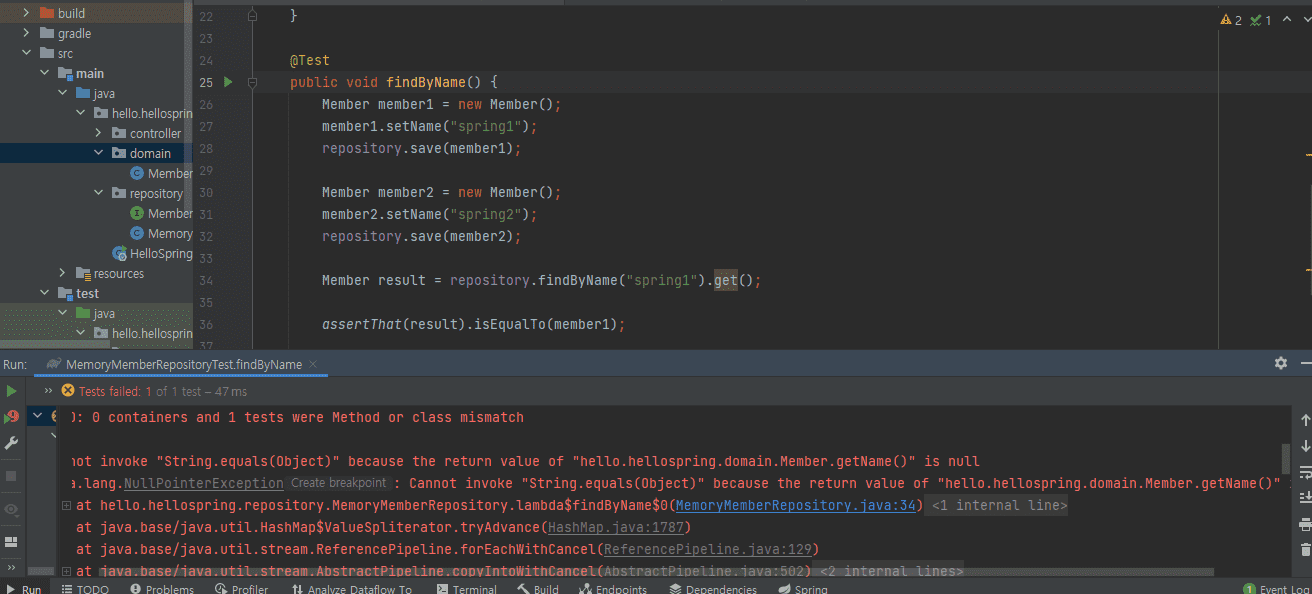
Task: Go up the stack trace arrow
Action: [1305, 421]
